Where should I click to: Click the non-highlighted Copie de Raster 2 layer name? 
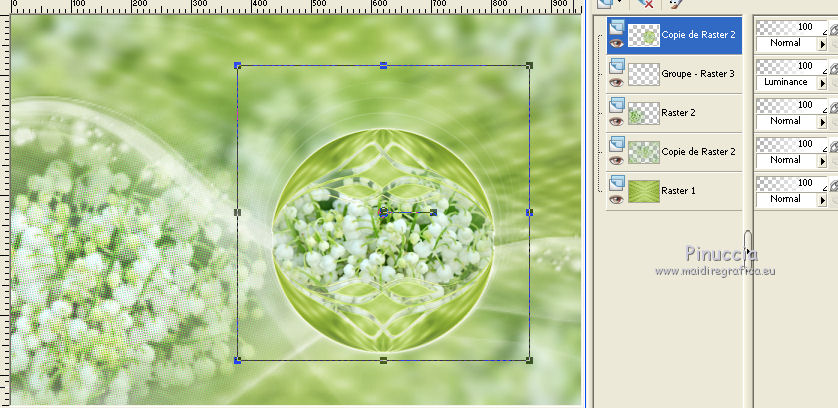click(x=699, y=152)
